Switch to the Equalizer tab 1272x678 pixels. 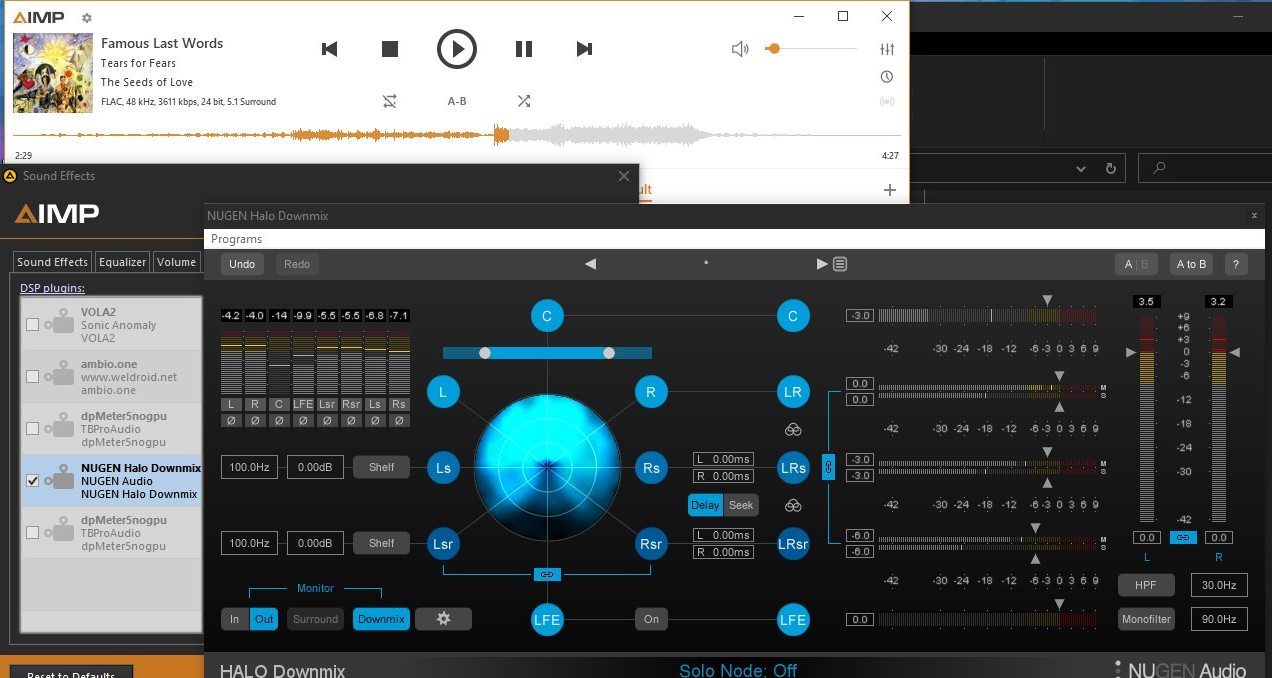(x=122, y=262)
